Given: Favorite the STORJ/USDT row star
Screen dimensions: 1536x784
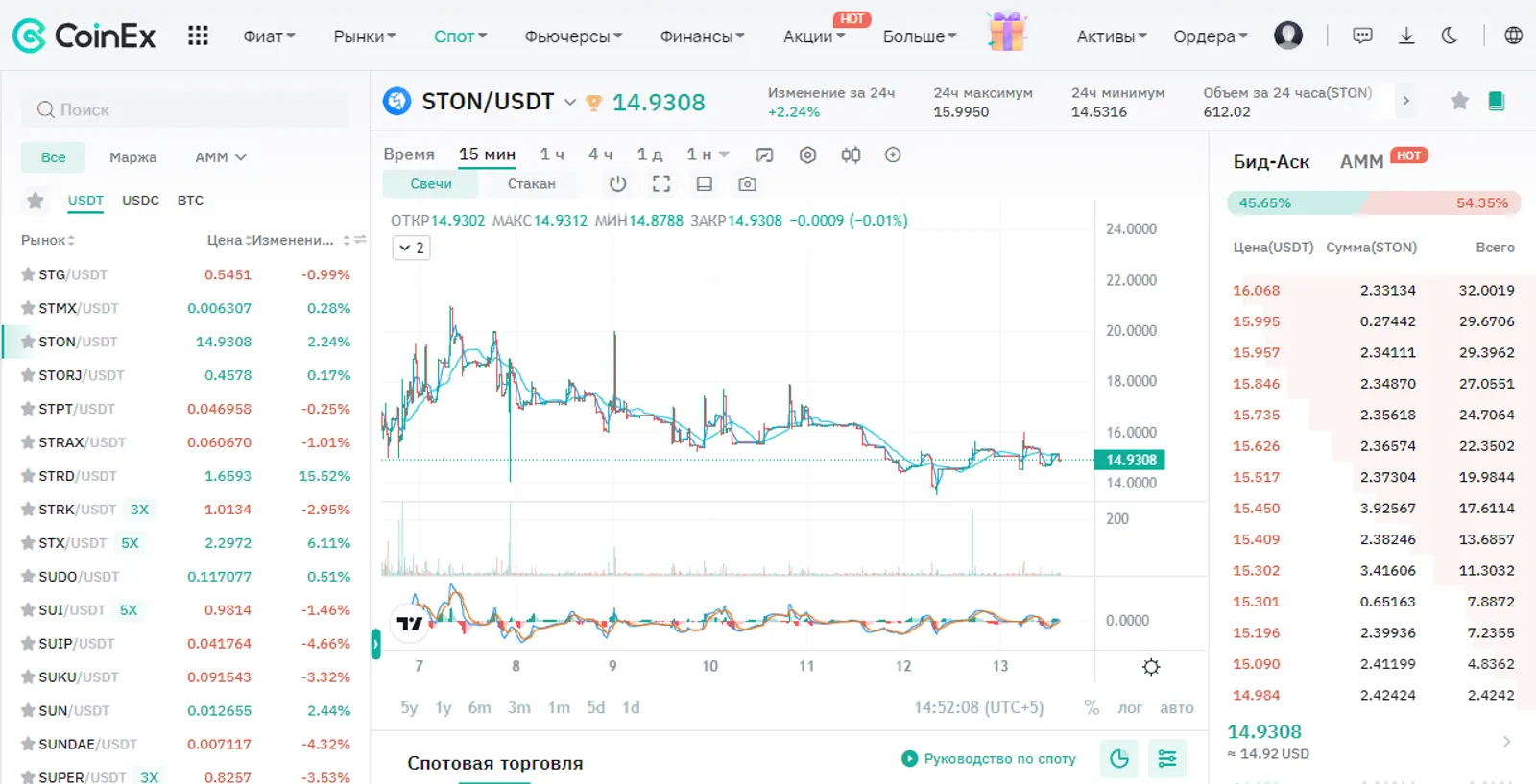Looking at the screenshot, I should [28, 375].
